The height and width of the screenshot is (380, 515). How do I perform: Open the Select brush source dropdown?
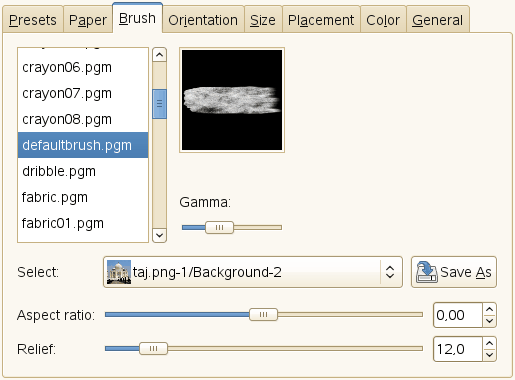point(253,272)
